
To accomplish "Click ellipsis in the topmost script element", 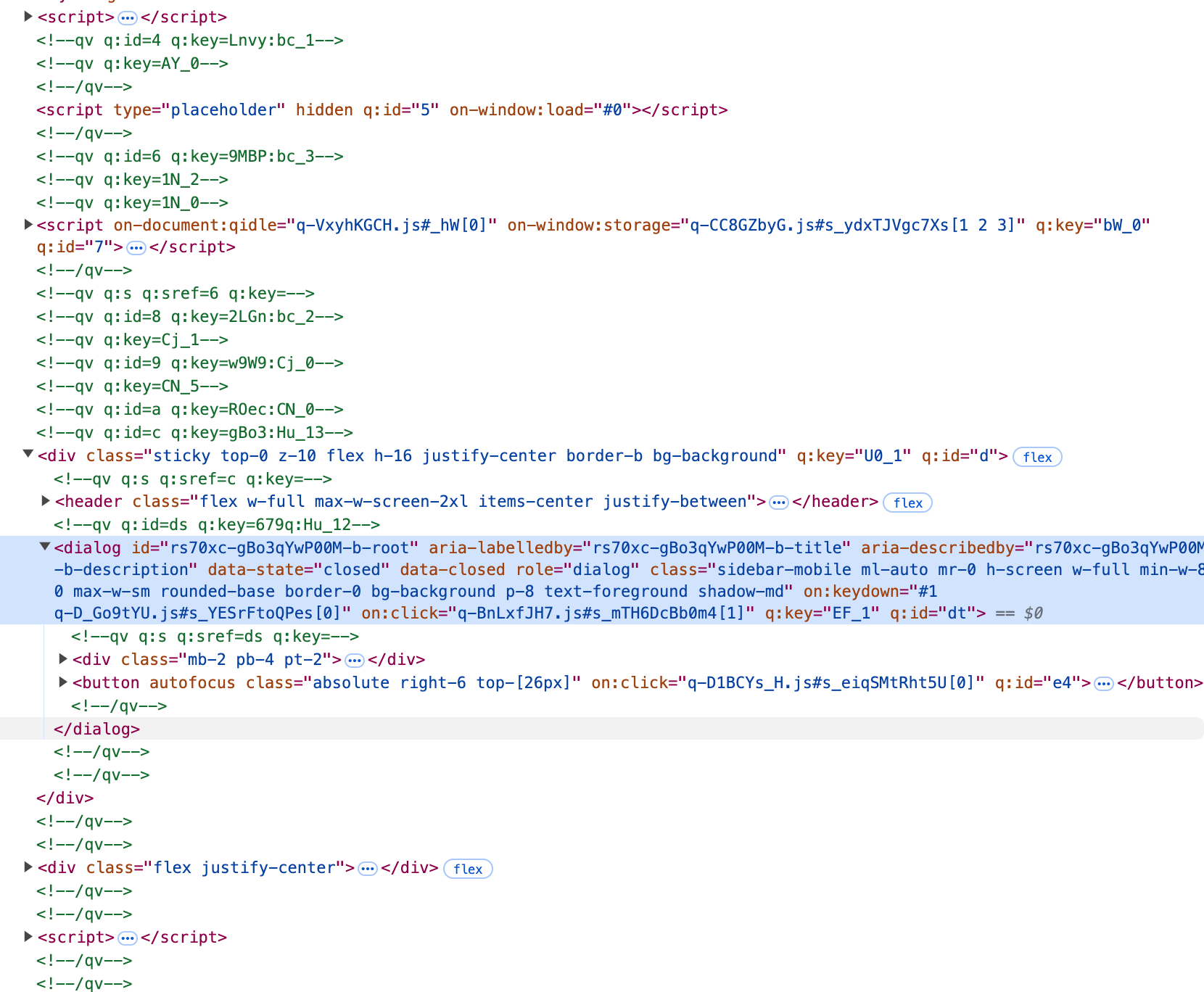I will 128,17.
